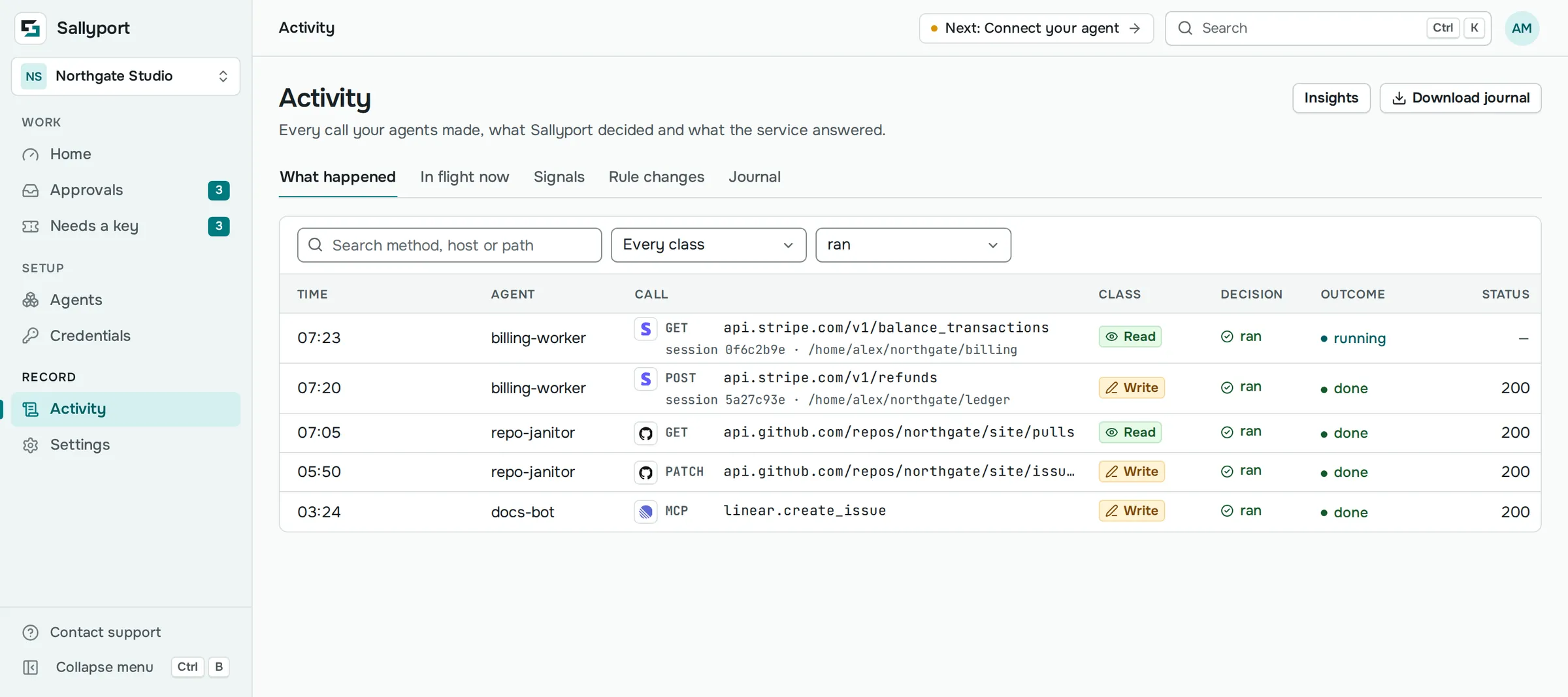Focus the top Search field
This screenshot has height=697, width=1568.
tap(1328, 28)
